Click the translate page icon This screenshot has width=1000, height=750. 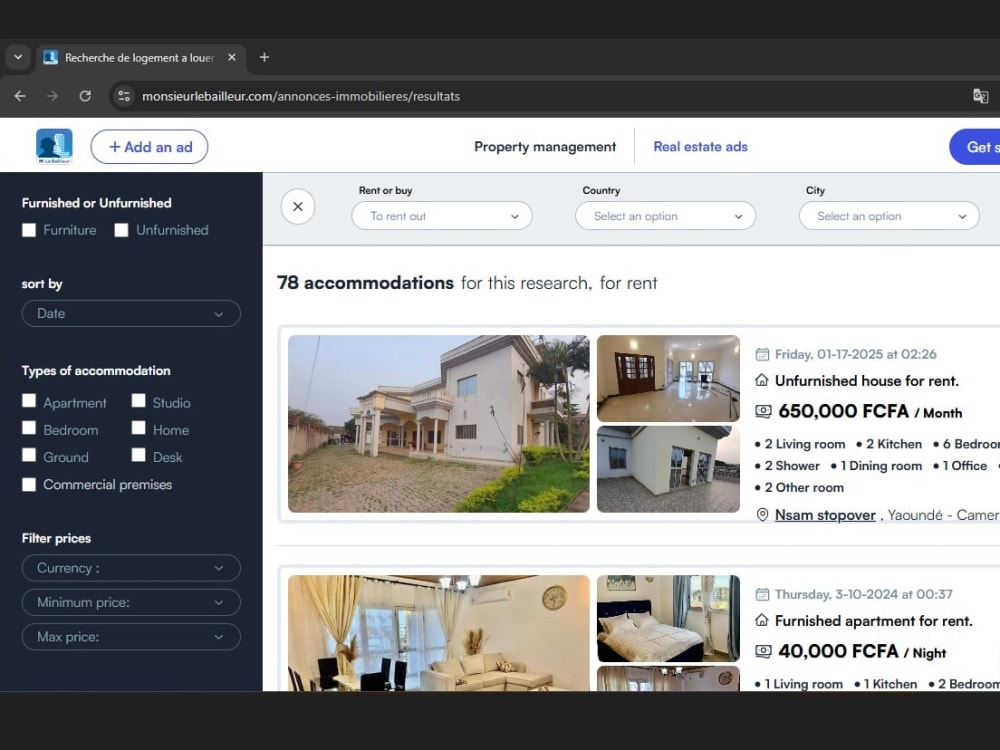[x=980, y=96]
